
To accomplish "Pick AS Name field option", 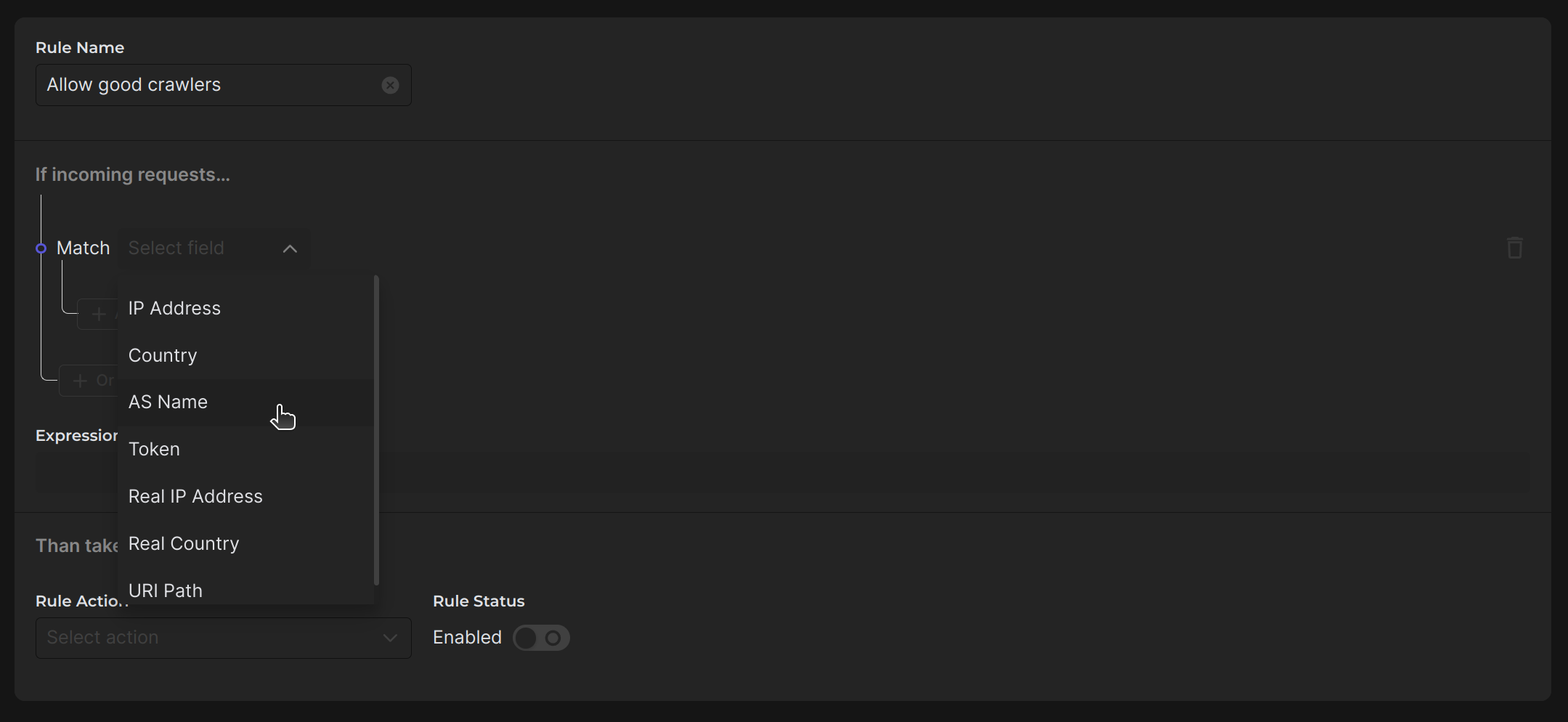I will click(168, 402).
